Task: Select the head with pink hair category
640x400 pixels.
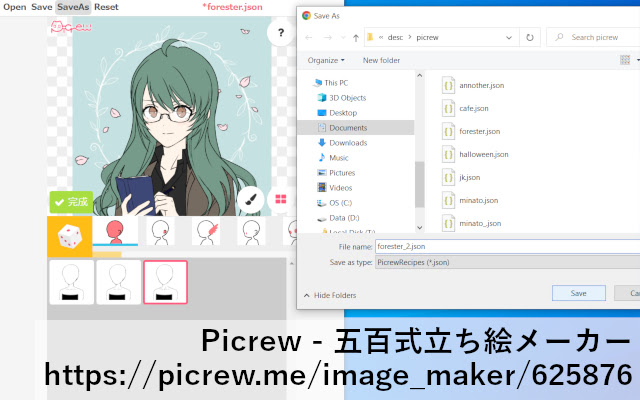Action: pyautogui.click(x=206, y=232)
